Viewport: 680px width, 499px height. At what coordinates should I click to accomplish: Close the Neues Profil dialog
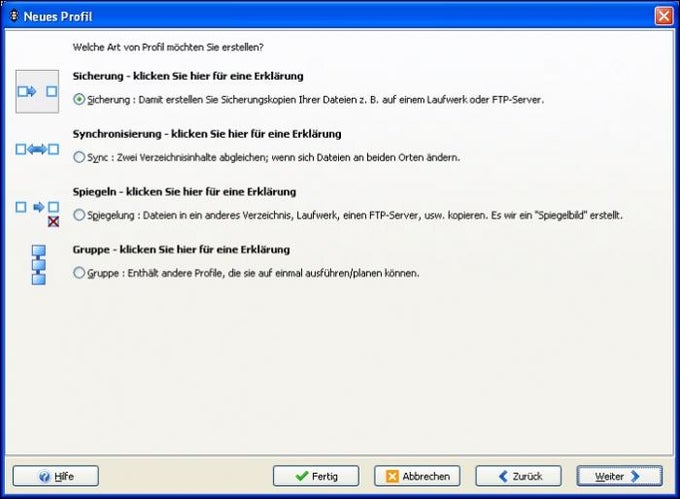[664, 16]
